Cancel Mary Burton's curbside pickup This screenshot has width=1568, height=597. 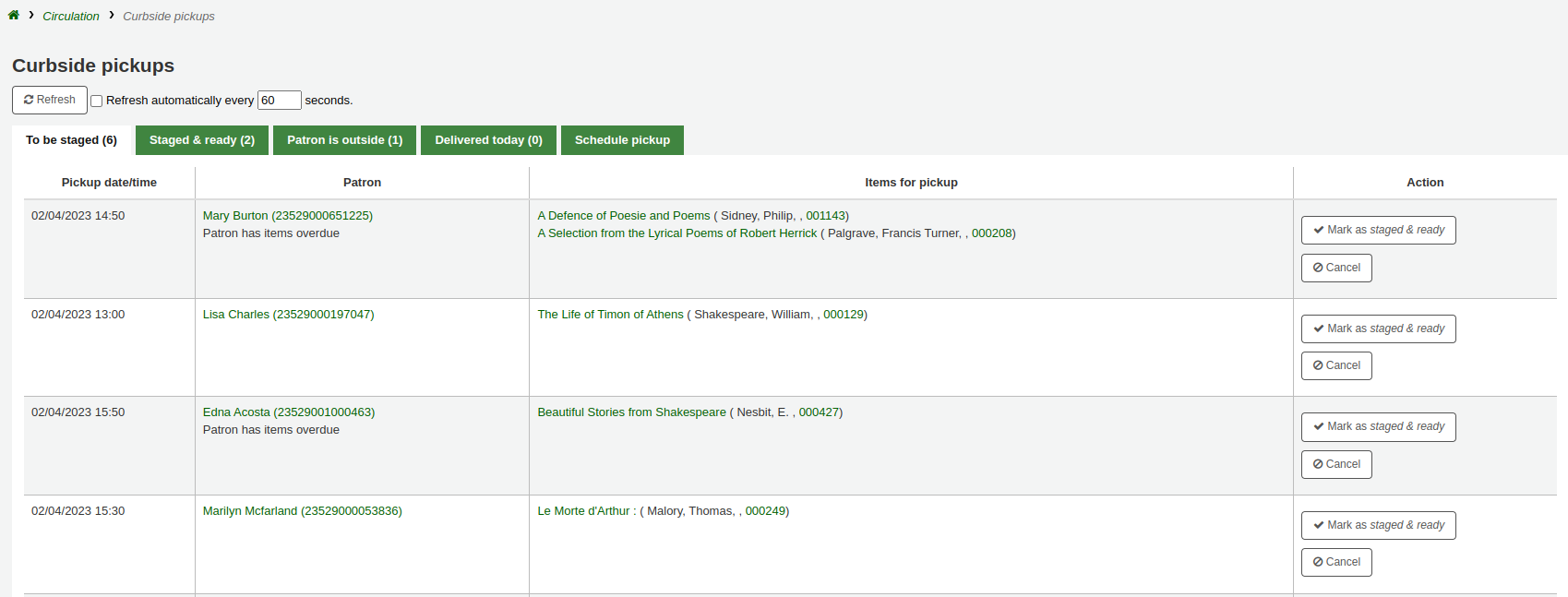[1336, 269]
